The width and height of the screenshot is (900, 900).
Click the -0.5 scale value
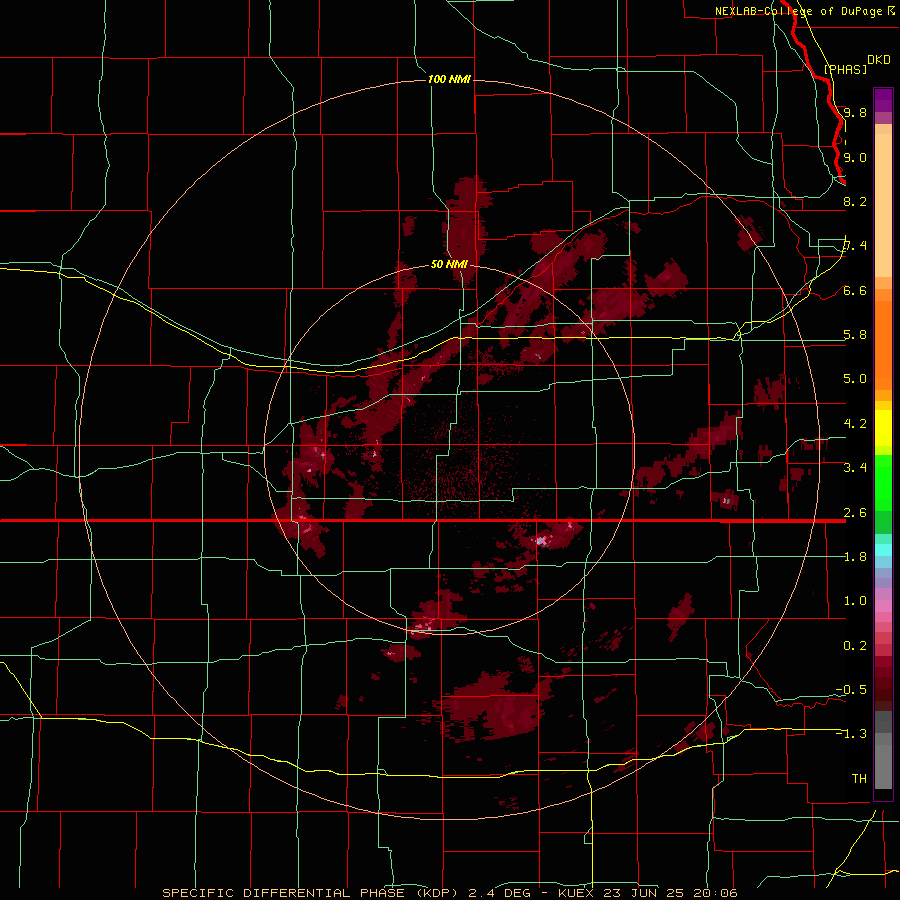coord(851,690)
